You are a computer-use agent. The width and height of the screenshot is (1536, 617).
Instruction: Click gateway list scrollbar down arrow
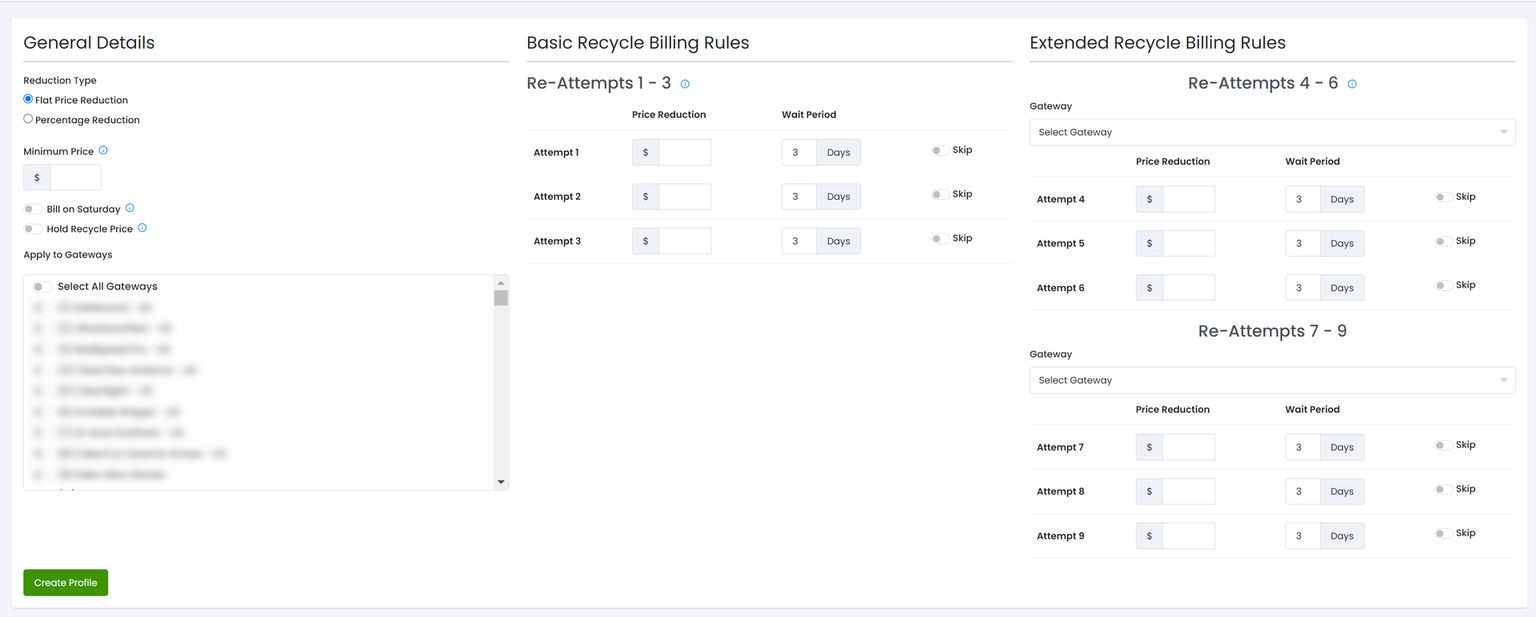tap(501, 483)
